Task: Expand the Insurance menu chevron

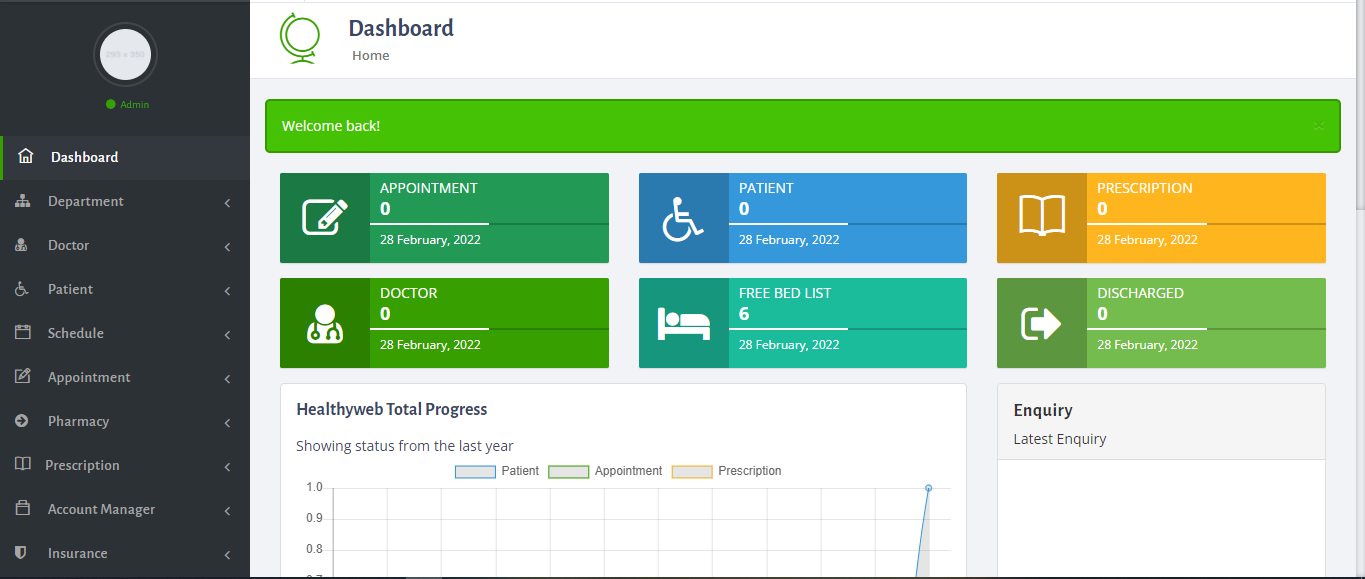Action: tap(227, 555)
